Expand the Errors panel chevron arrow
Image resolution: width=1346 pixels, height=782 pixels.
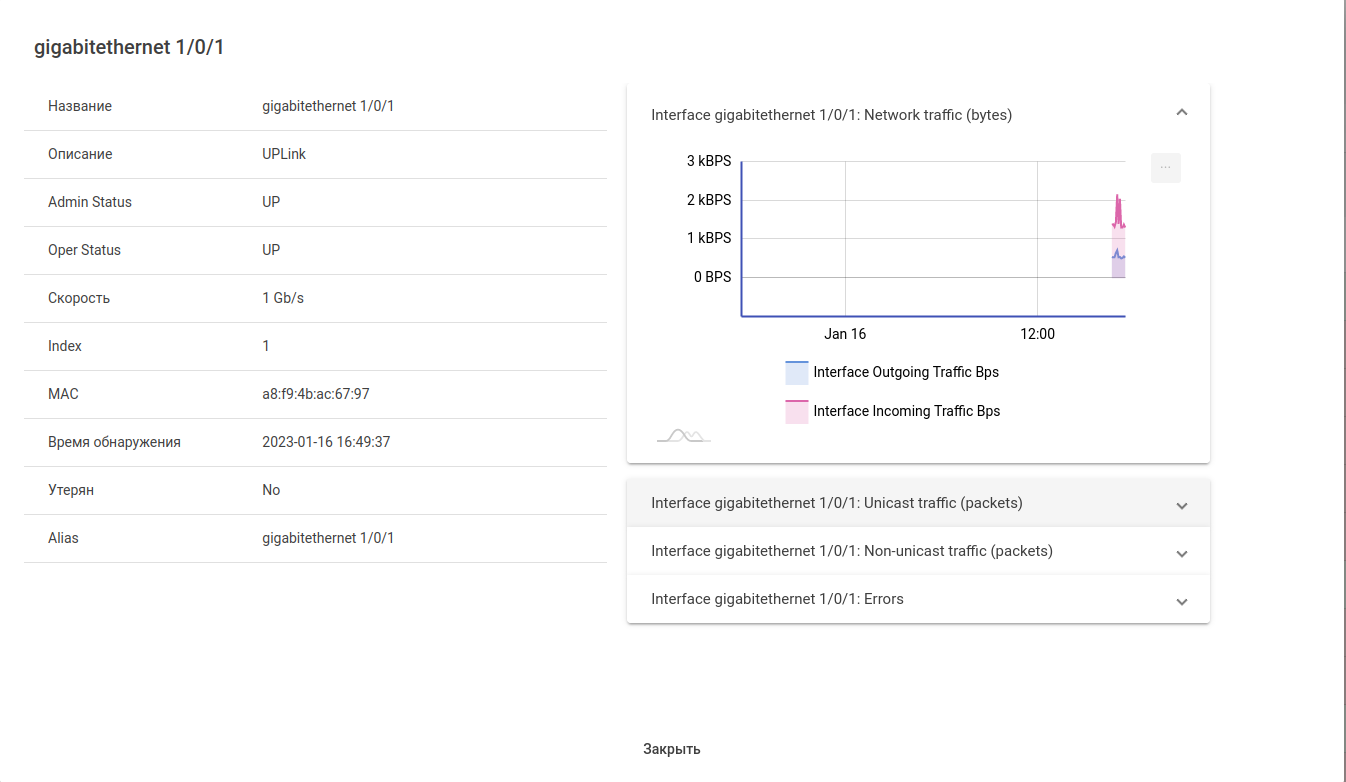1181,601
